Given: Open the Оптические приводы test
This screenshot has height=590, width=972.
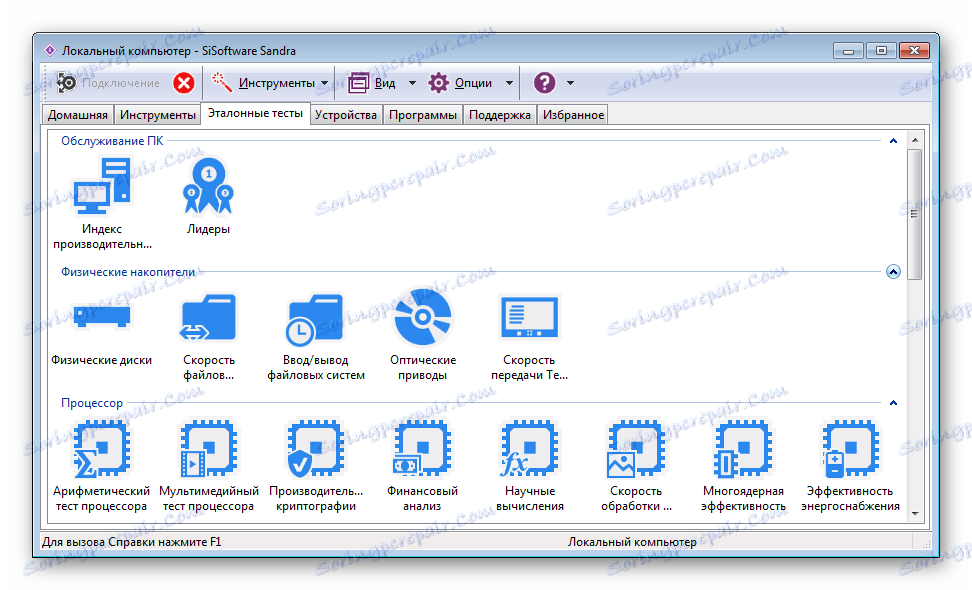Looking at the screenshot, I should point(422,318).
